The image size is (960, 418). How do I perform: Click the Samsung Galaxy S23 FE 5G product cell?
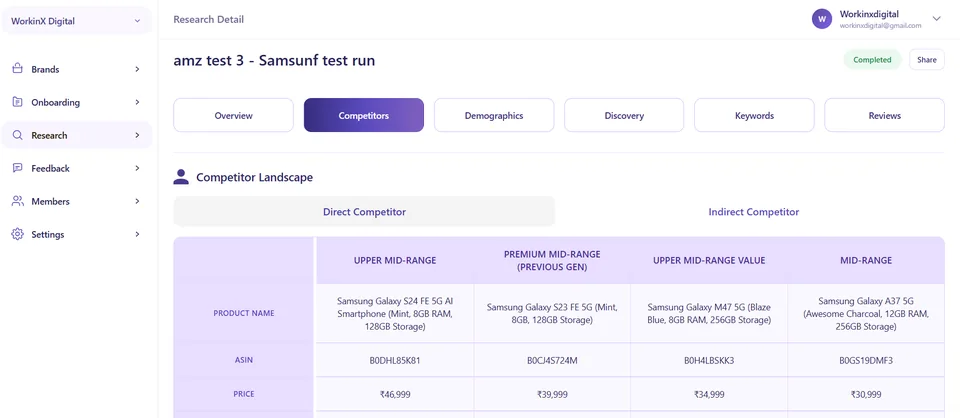click(x=552, y=314)
